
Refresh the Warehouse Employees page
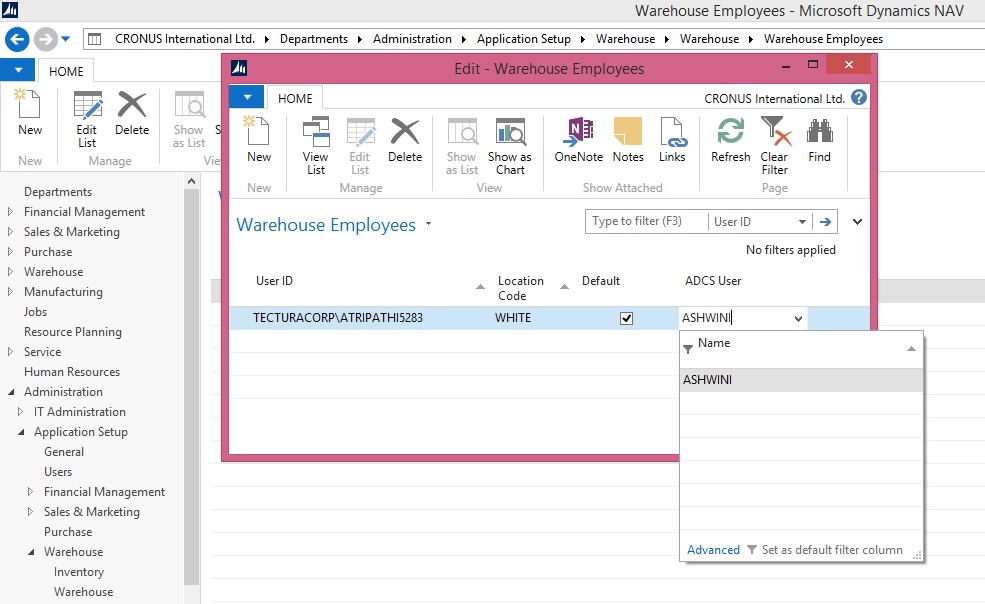pyautogui.click(x=730, y=140)
